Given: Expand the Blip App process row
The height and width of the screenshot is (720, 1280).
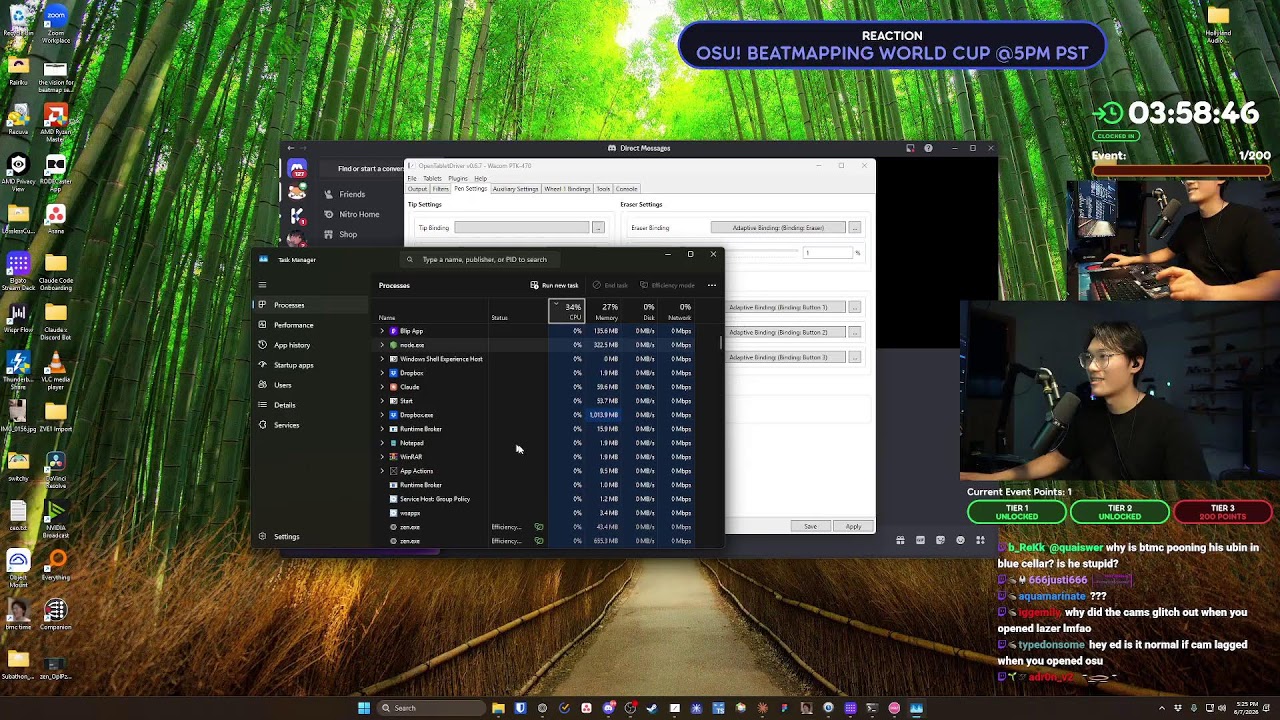Looking at the screenshot, I should pos(382,331).
